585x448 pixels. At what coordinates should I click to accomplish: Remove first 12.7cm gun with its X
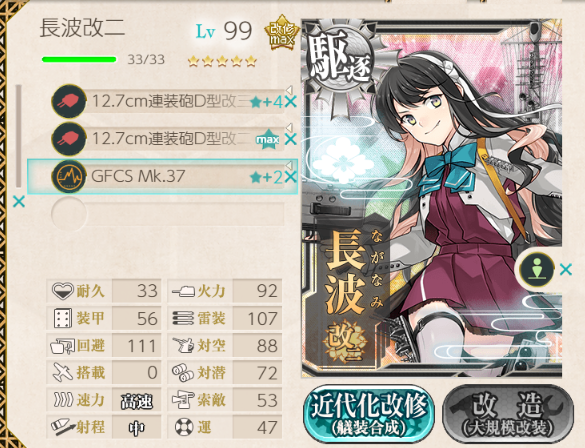pyautogui.click(x=290, y=101)
